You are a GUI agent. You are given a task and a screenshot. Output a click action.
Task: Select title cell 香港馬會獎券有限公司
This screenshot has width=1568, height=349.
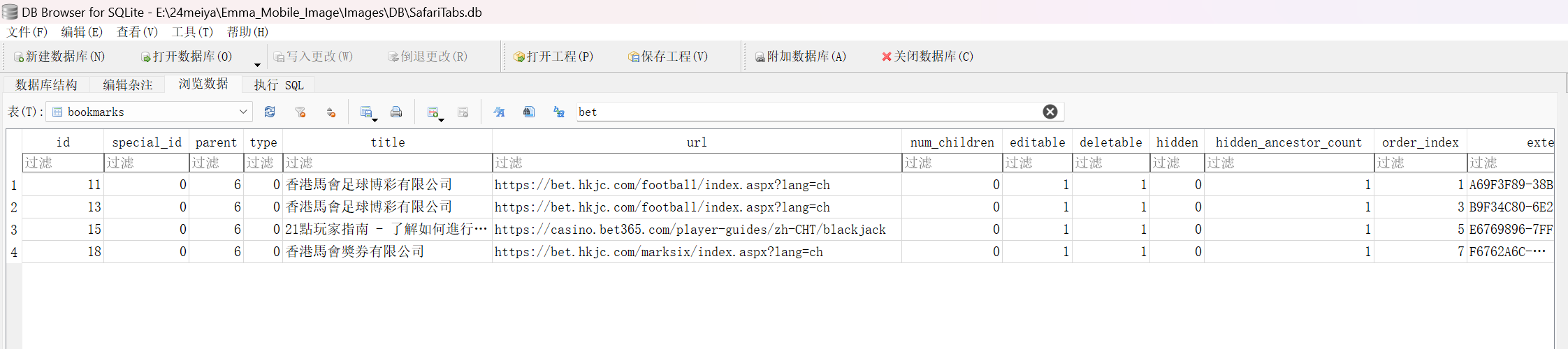388,252
